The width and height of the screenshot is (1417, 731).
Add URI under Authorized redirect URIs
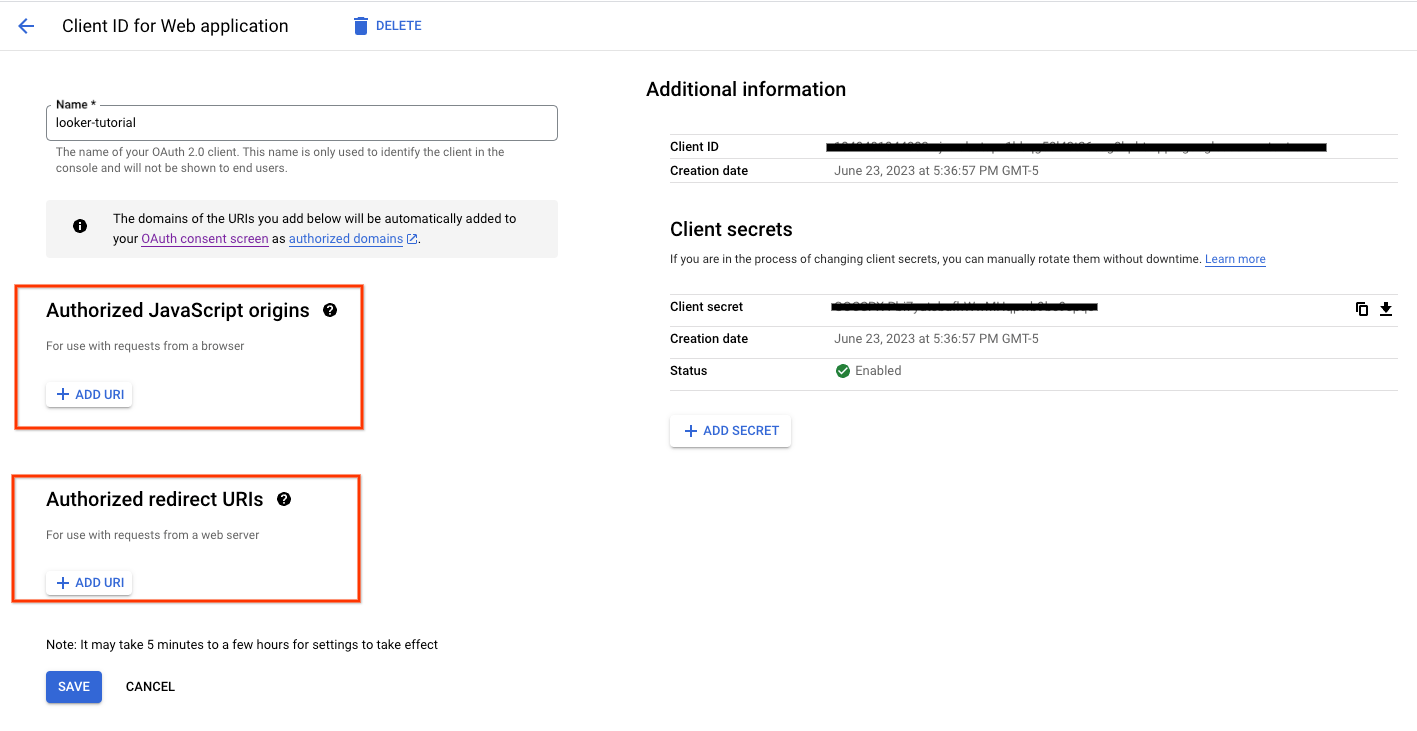pos(88,582)
